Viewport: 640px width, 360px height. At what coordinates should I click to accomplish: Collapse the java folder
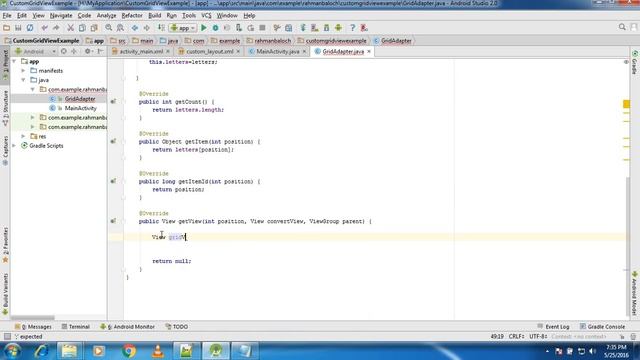pos(24,80)
